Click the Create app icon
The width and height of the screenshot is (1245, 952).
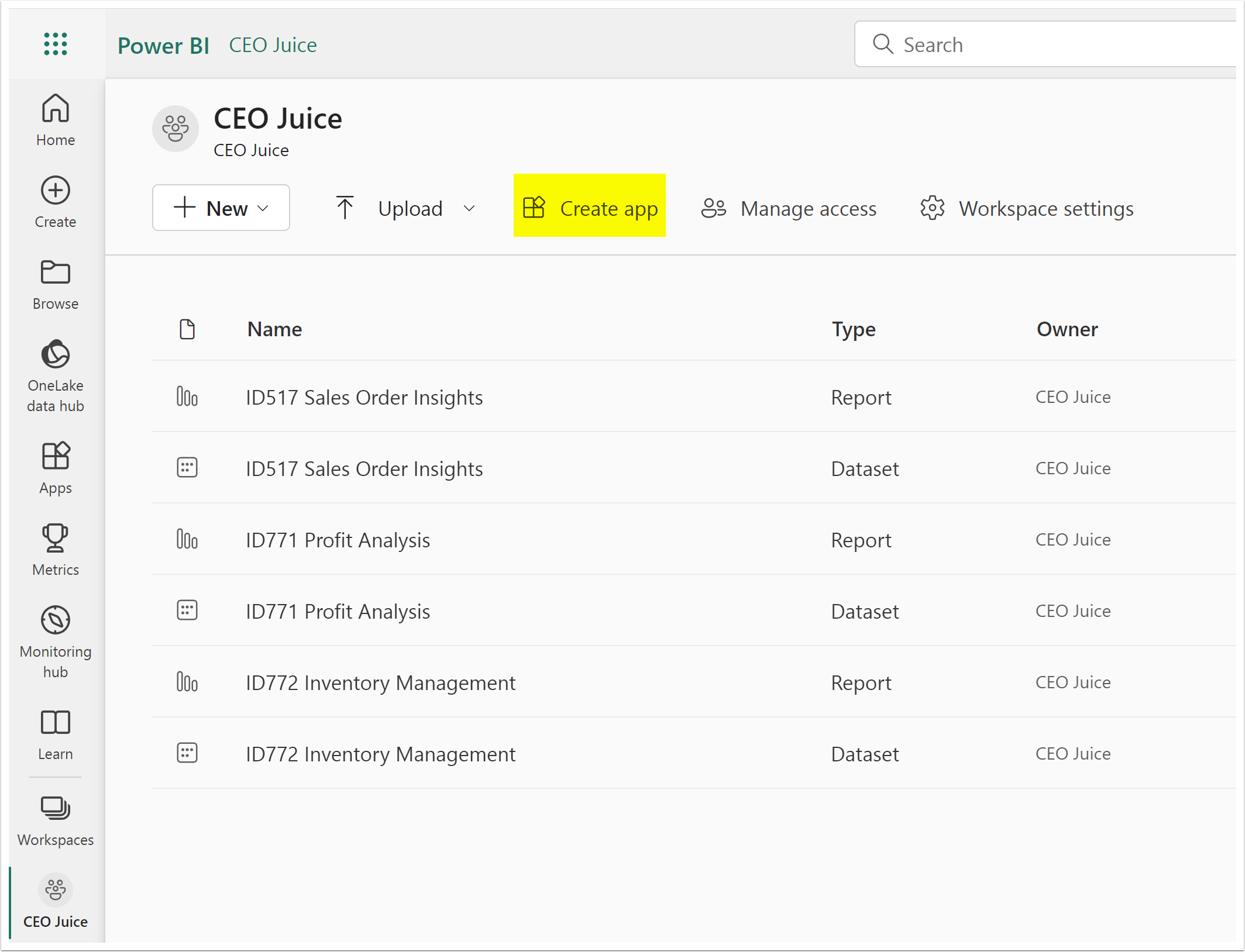(x=534, y=208)
